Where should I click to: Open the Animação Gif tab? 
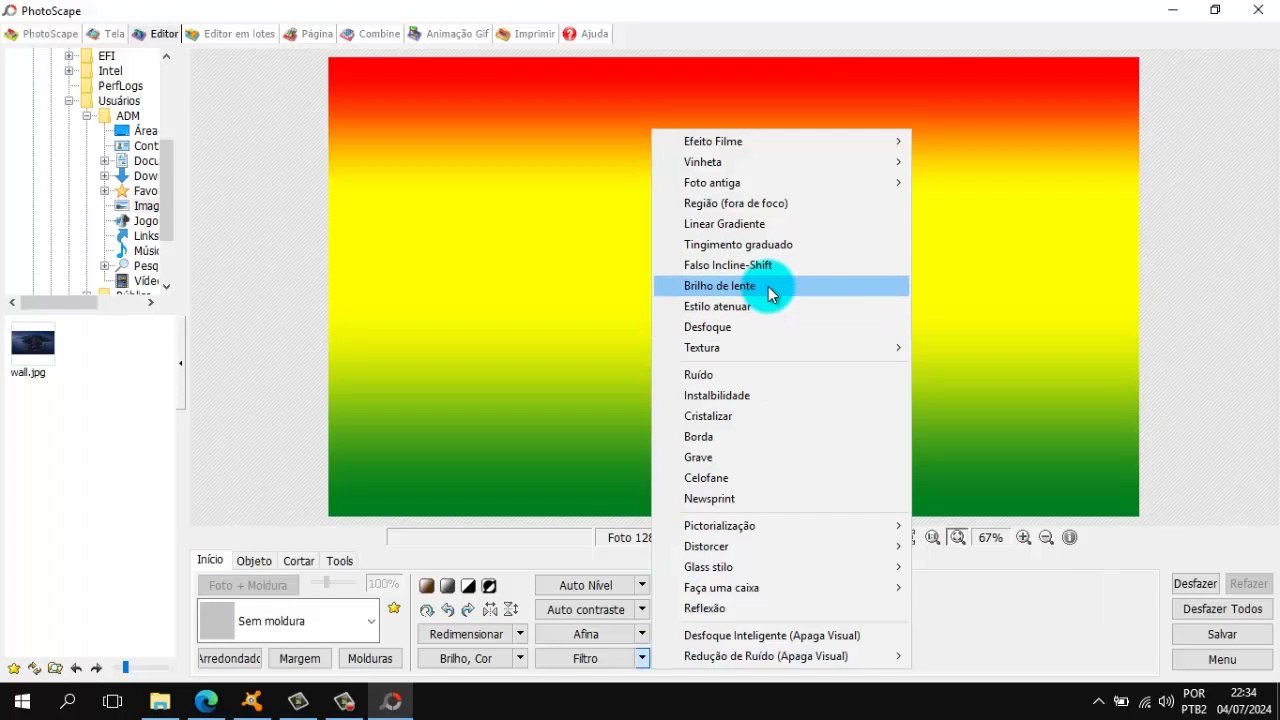click(448, 34)
